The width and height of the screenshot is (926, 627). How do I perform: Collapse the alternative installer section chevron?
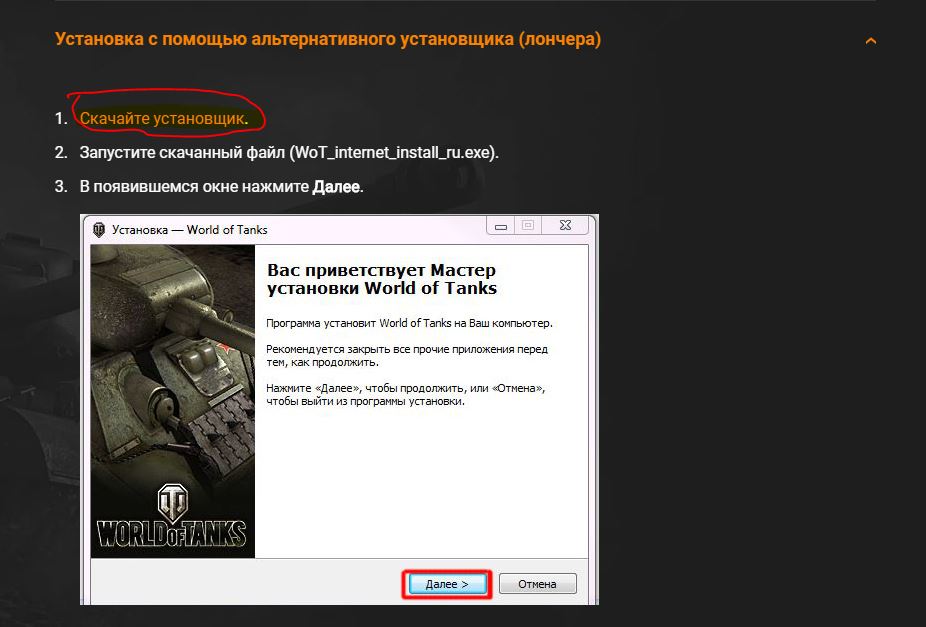coord(870,41)
